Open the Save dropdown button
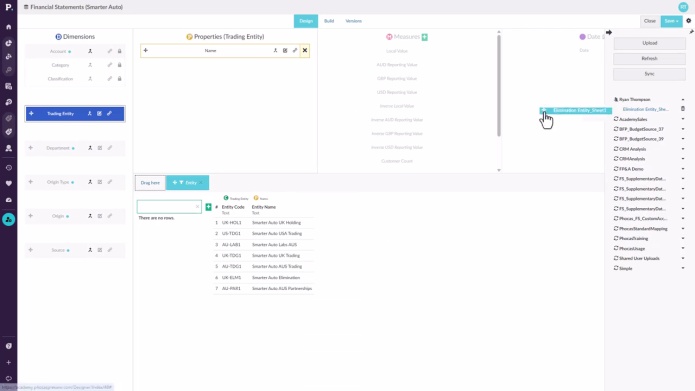The height and width of the screenshot is (391, 695). (x=672, y=21)
